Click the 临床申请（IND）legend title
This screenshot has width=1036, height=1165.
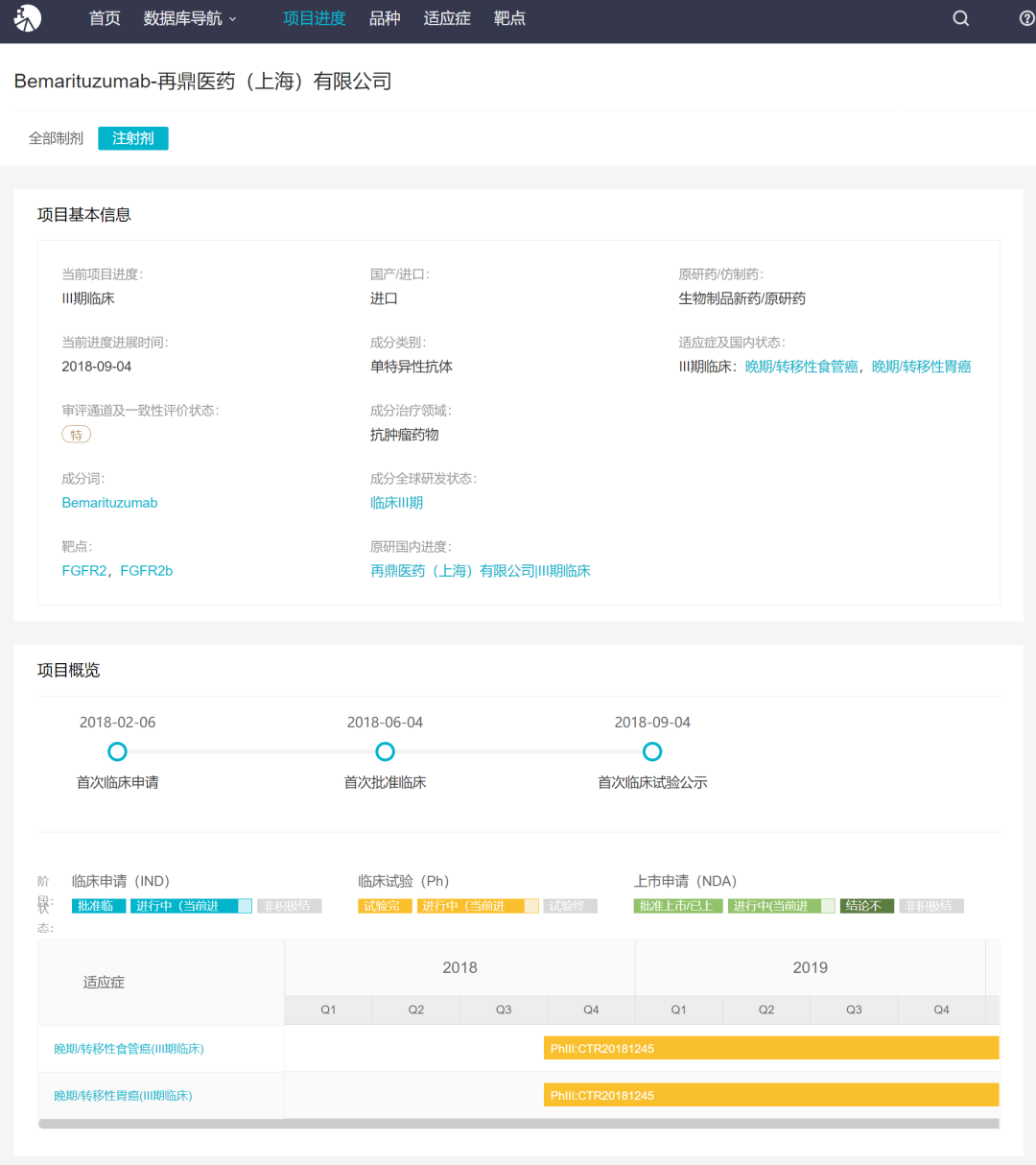tap(121, 881)
